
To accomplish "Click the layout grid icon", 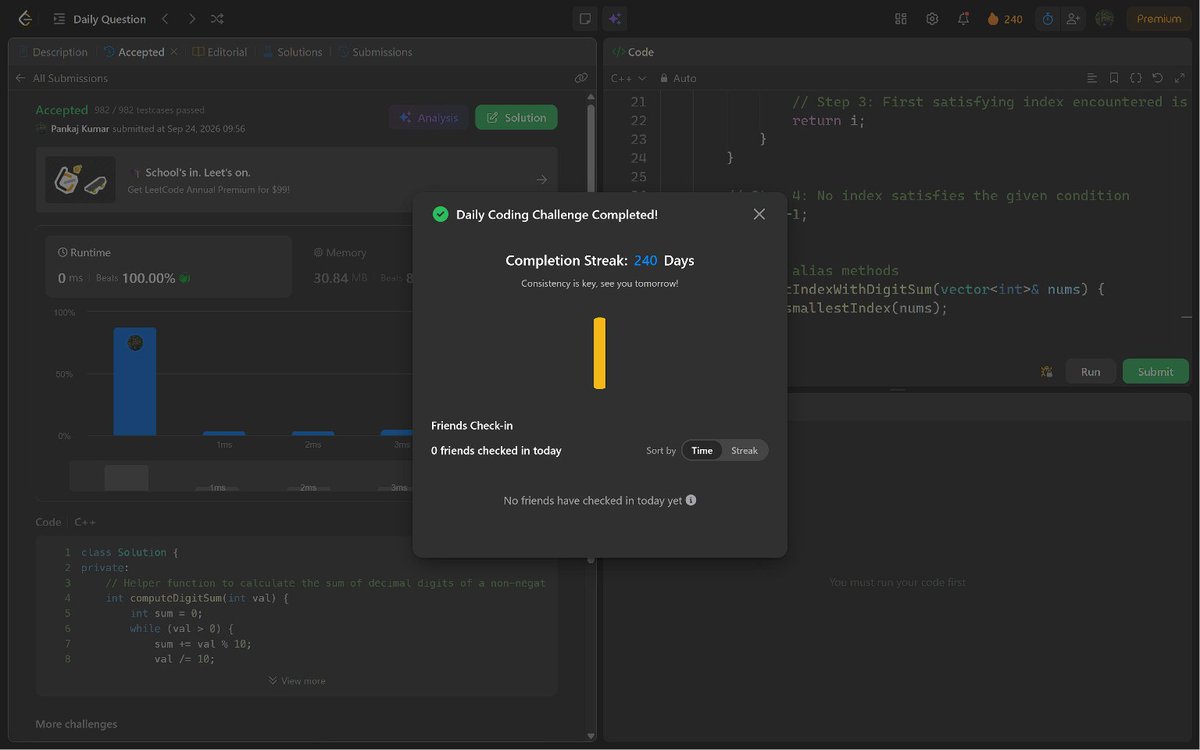I will (901, 19).
